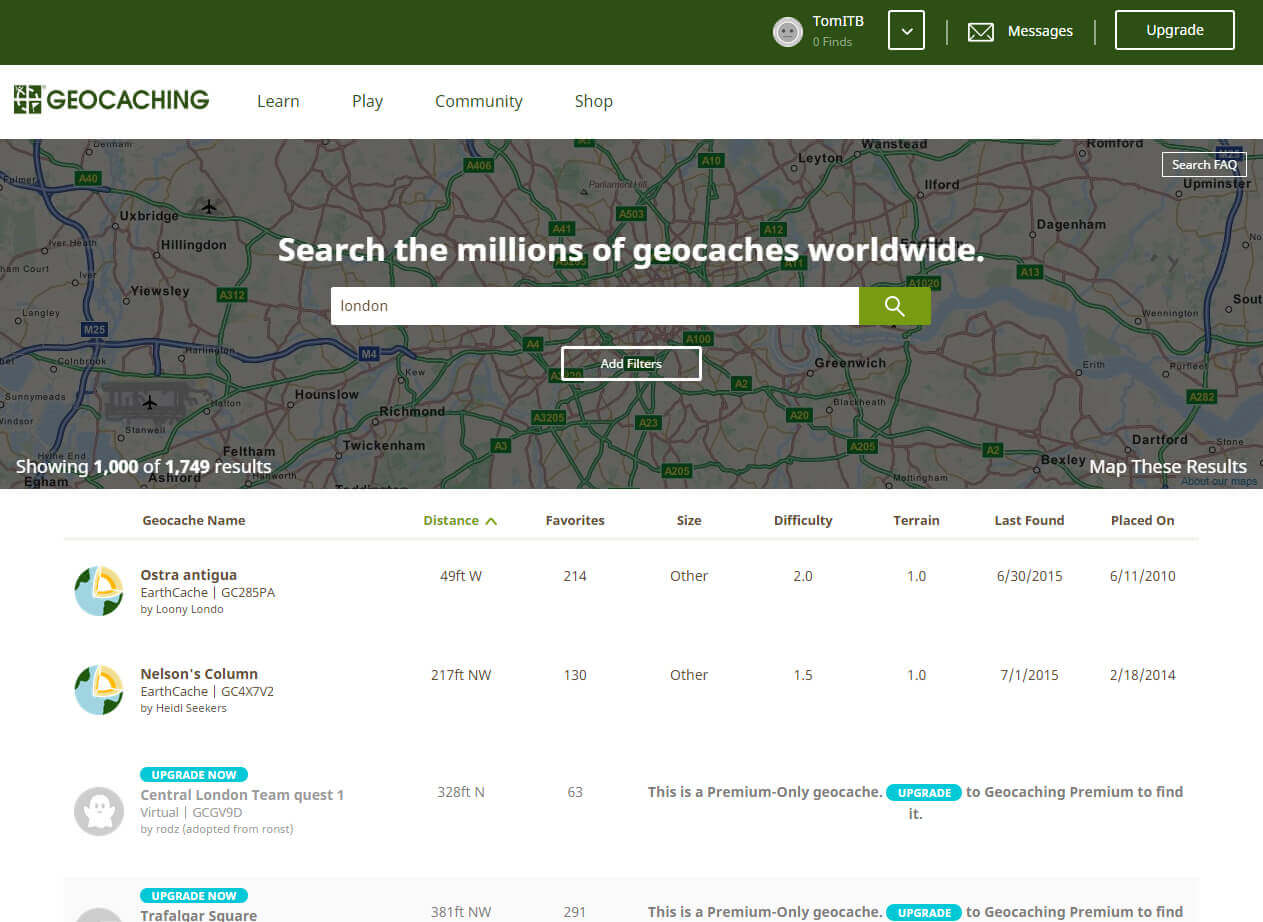The width and height of the screenshot is (1263, 922).
Task: Open the Search FAQ
Action: [1204, 164]
